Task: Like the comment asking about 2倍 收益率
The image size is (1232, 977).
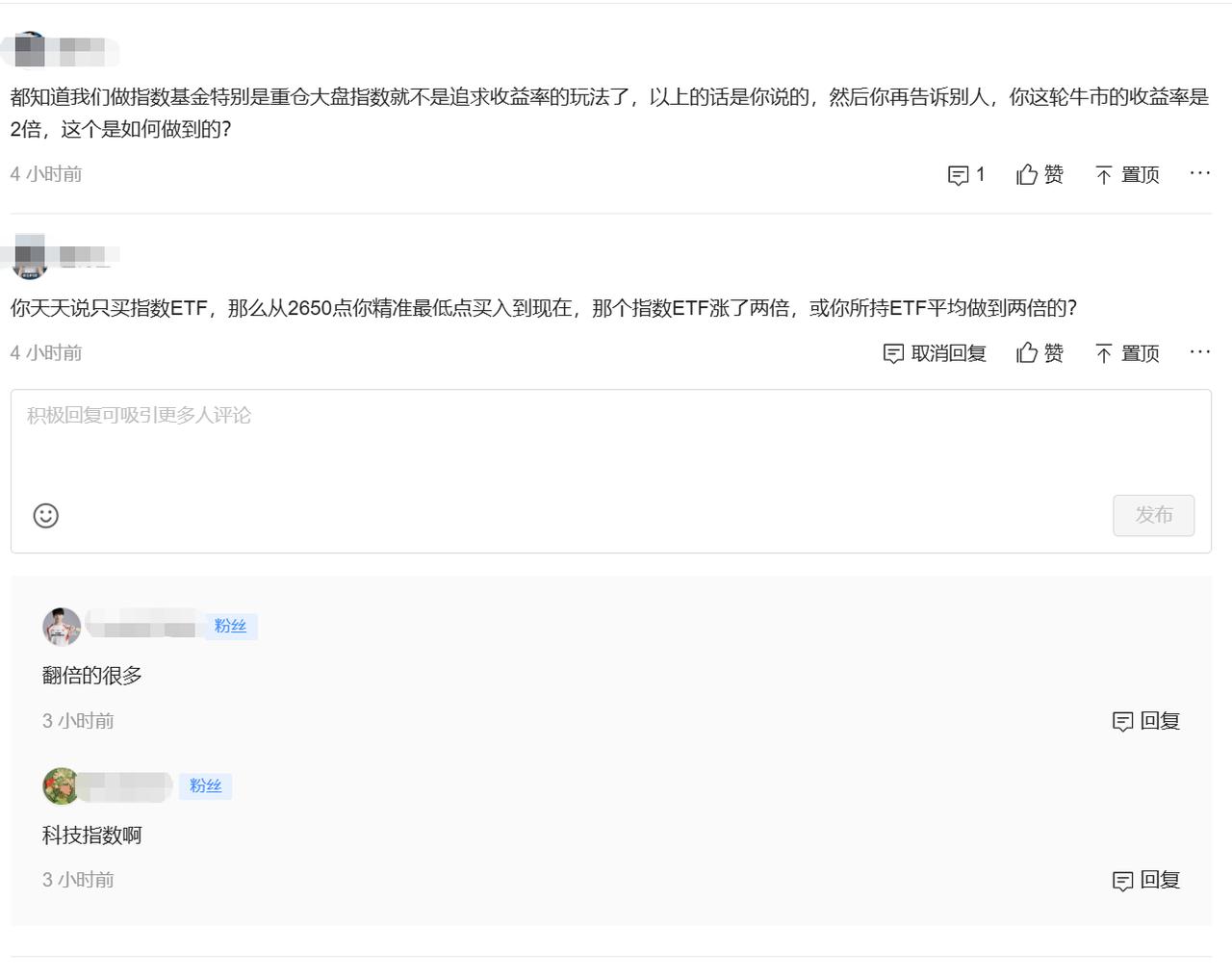Action: 1039,174
